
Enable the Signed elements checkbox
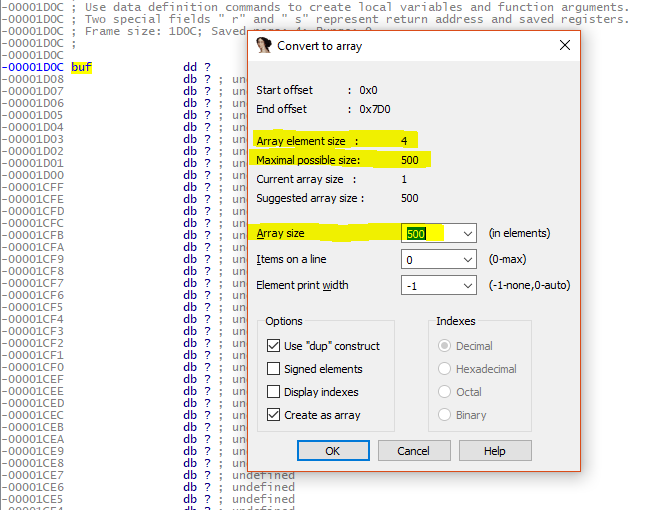(x=274, y=369)
